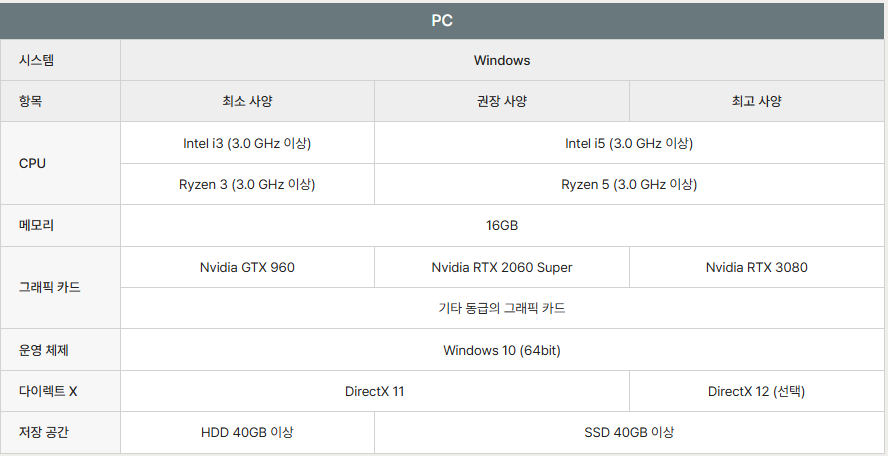Select the HDD 40GB 이상 cell

point(247,433)
